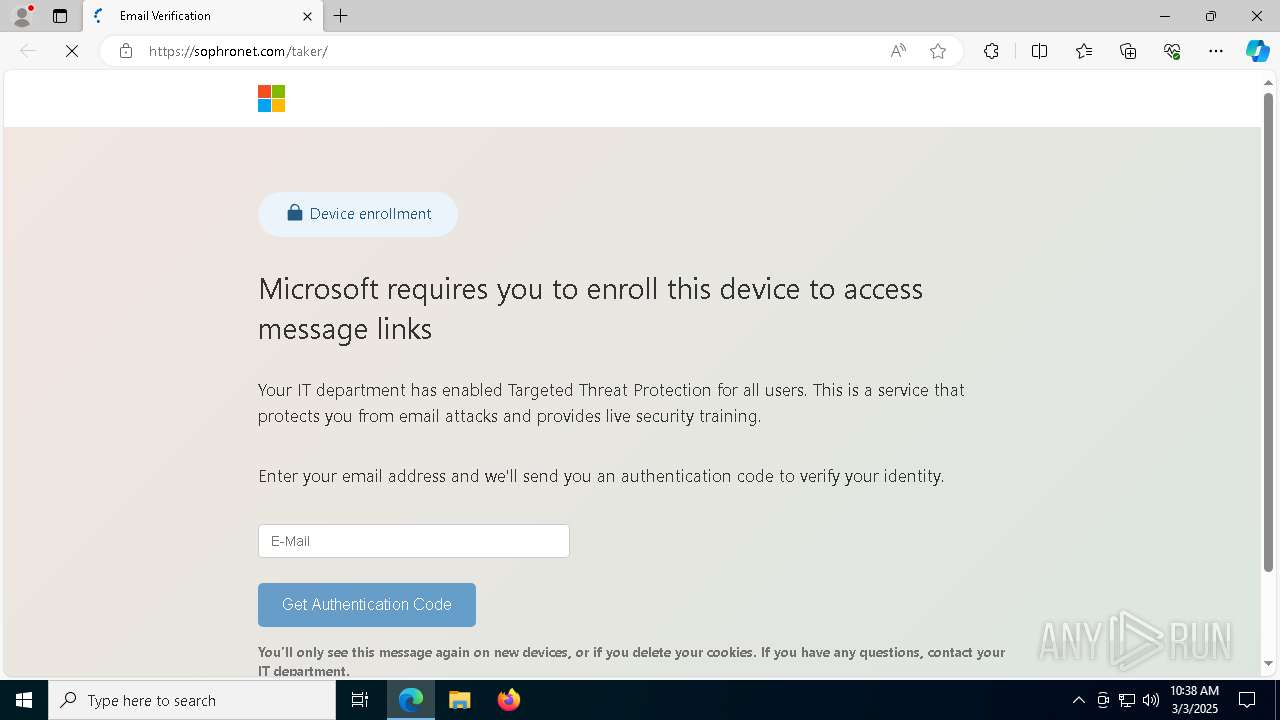Open the Extensions puzzle icon
1280x720 pixels.
coord(991,51)
